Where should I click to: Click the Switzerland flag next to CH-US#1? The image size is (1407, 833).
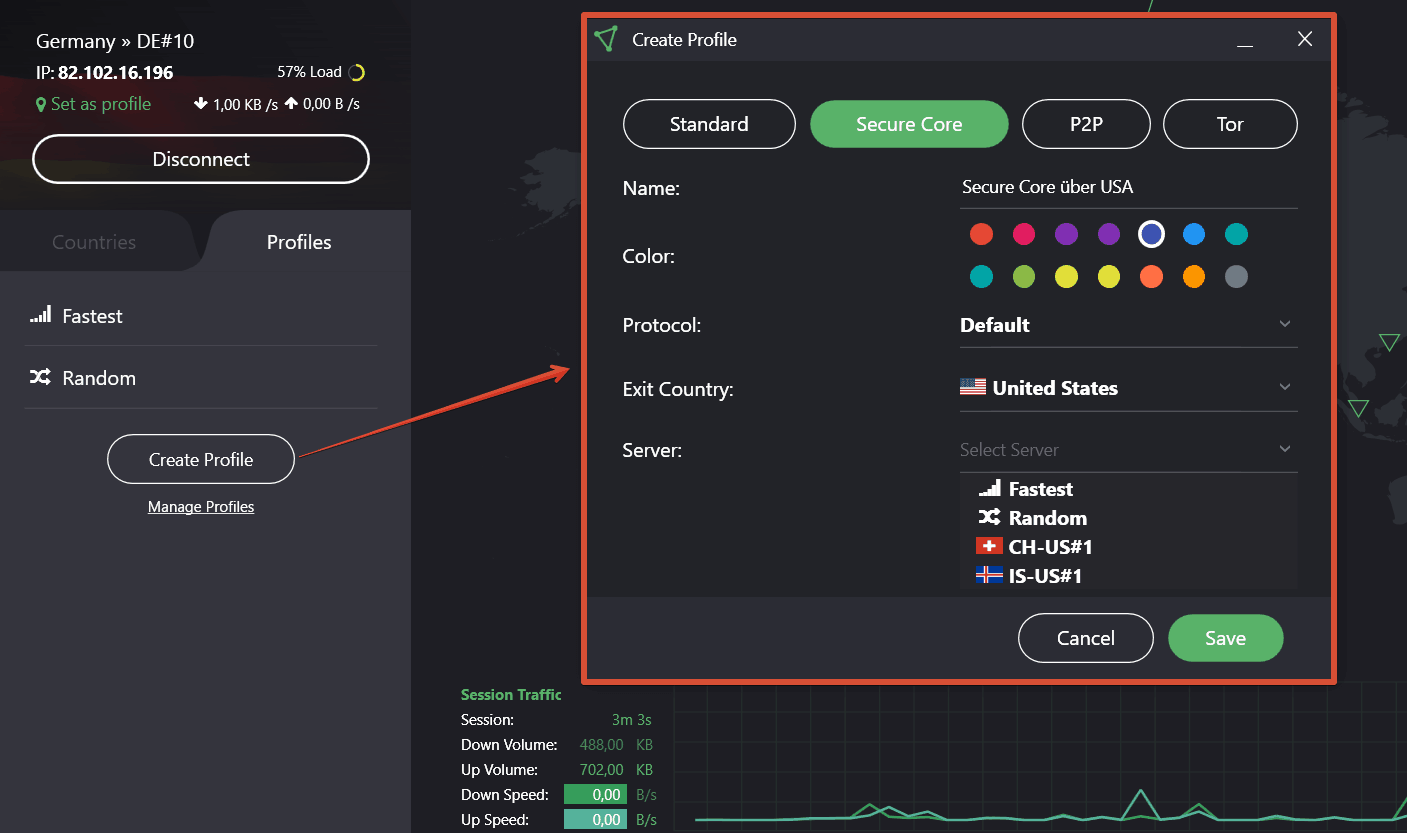click(x=989, y=546)
